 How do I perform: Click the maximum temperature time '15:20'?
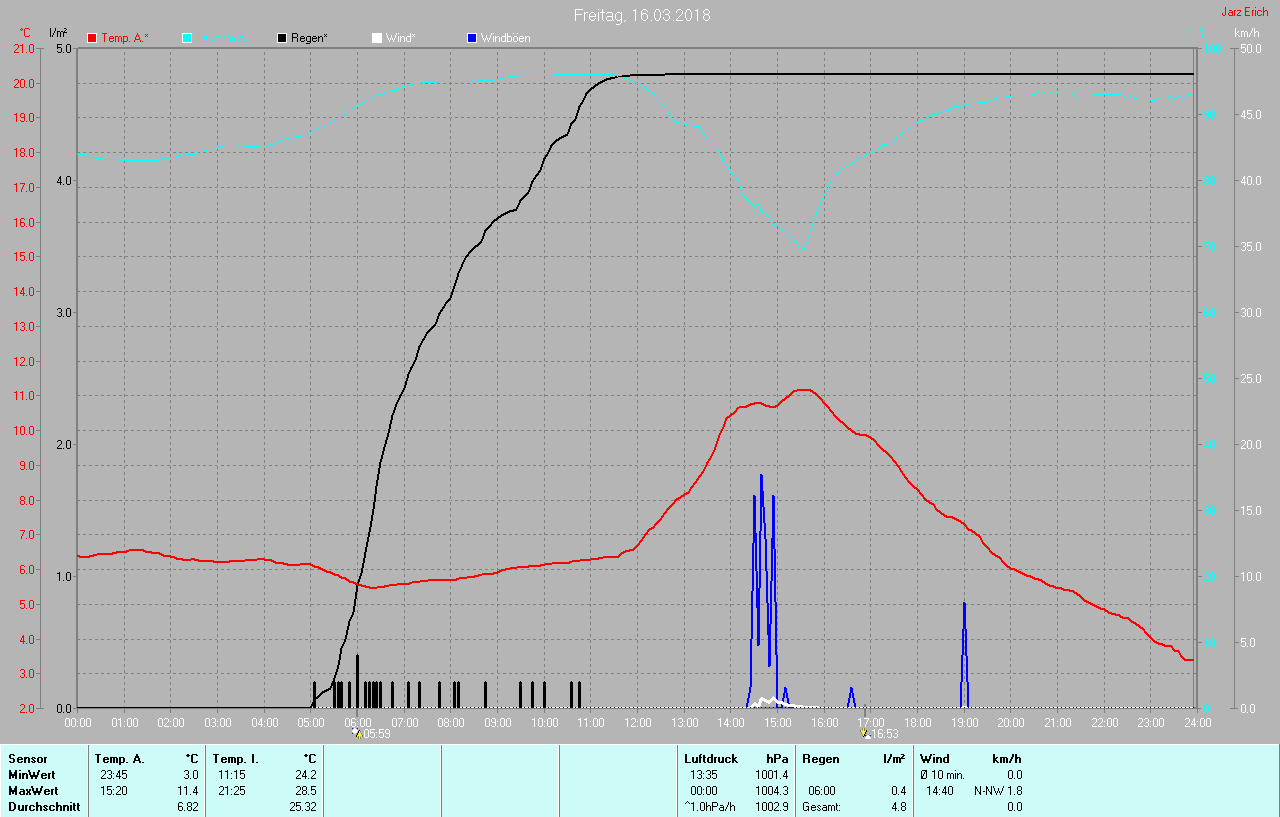(113, 791)
